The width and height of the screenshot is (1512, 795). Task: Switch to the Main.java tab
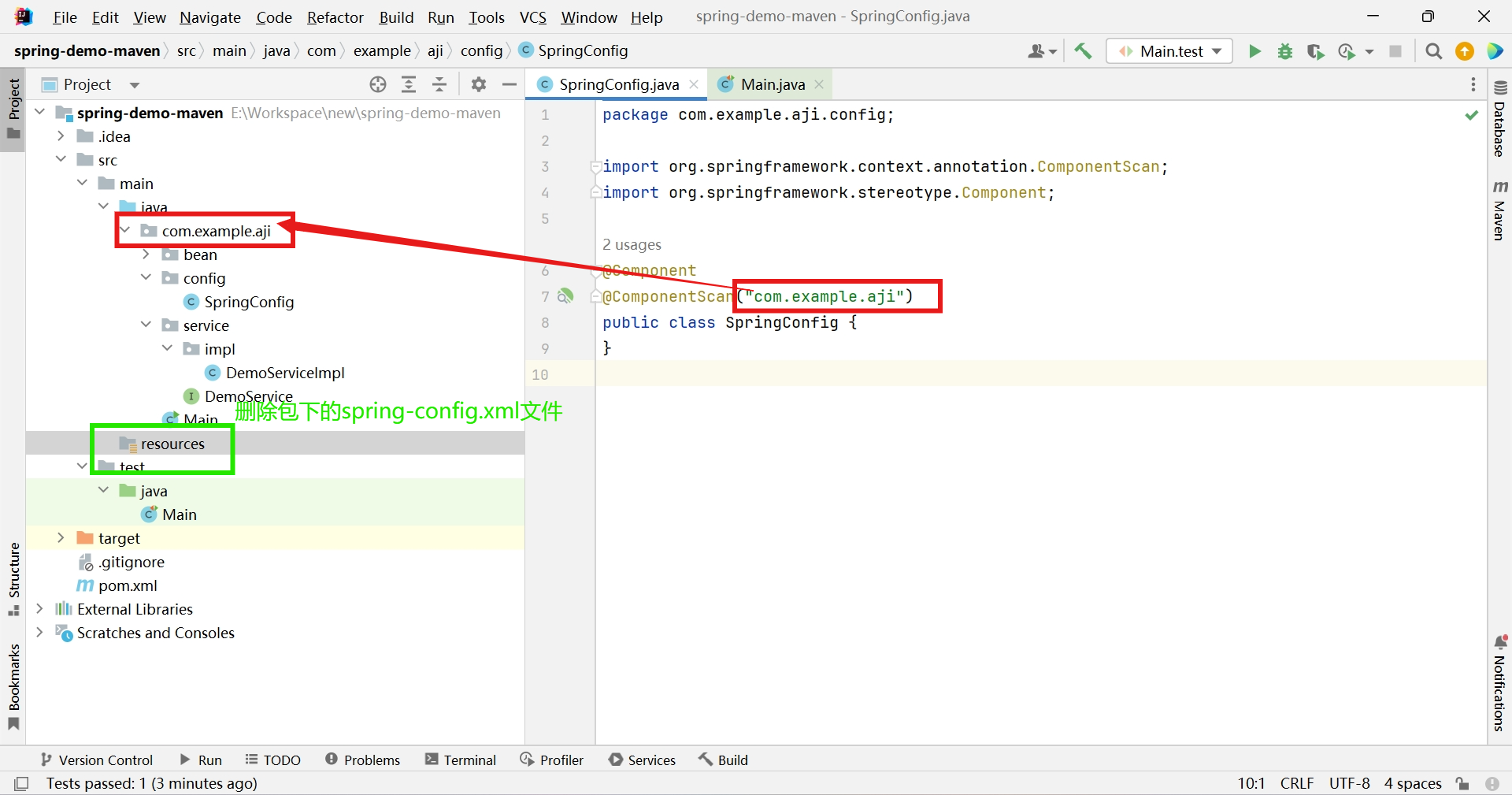[x=773, y=84]
